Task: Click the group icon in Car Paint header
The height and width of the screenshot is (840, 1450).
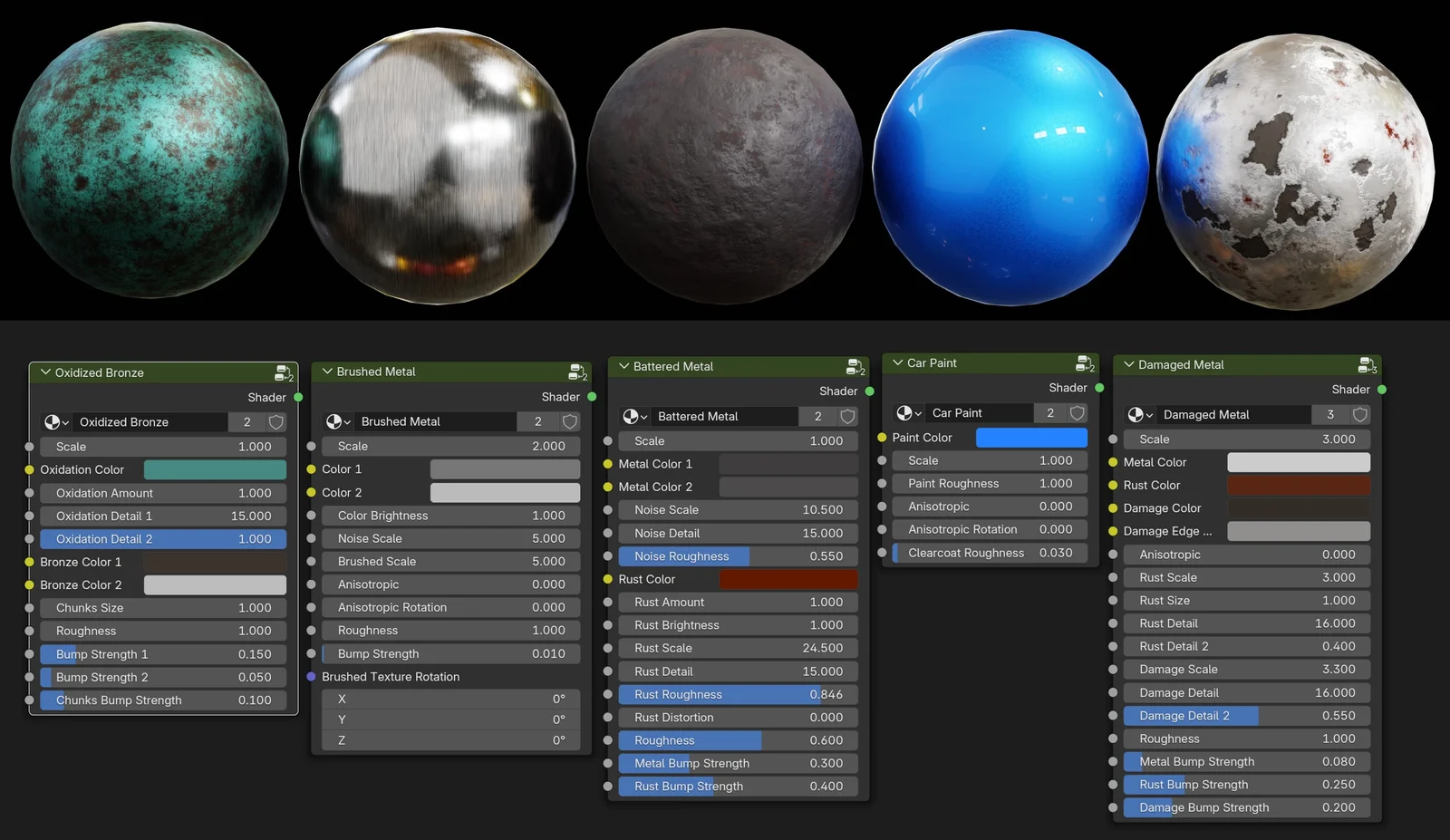Action: pyautogui.click(x=1084, y=362)
